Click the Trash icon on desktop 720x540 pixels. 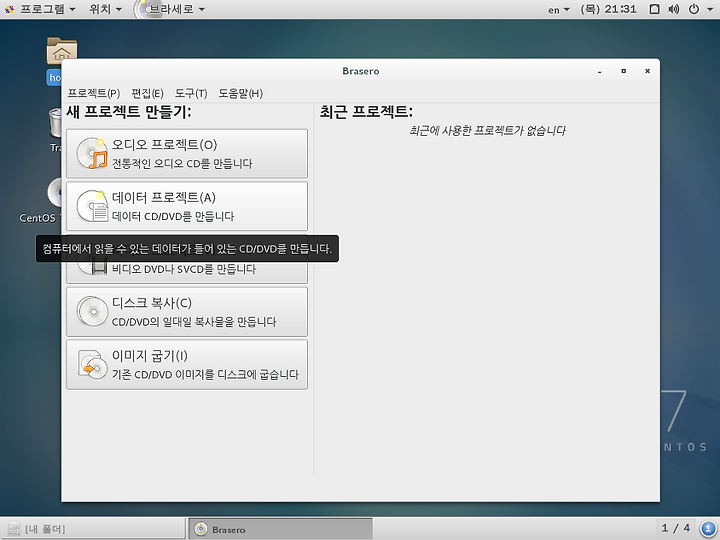(x=56, y=122)
